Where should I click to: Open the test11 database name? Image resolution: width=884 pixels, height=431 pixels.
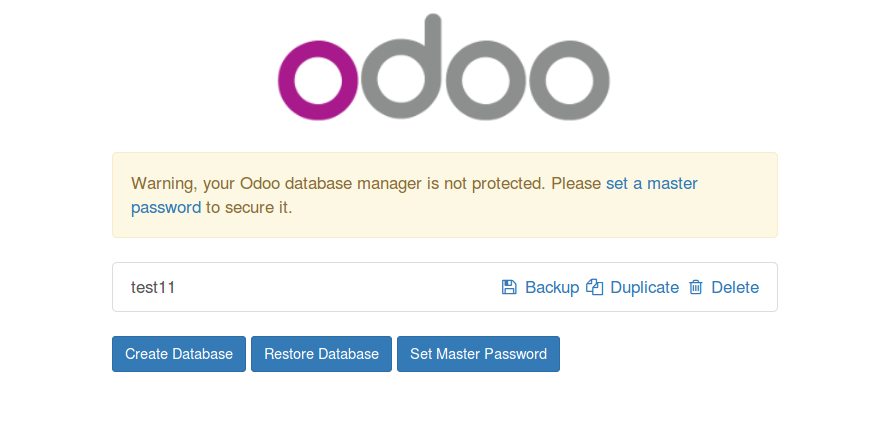tap(153, 288)
